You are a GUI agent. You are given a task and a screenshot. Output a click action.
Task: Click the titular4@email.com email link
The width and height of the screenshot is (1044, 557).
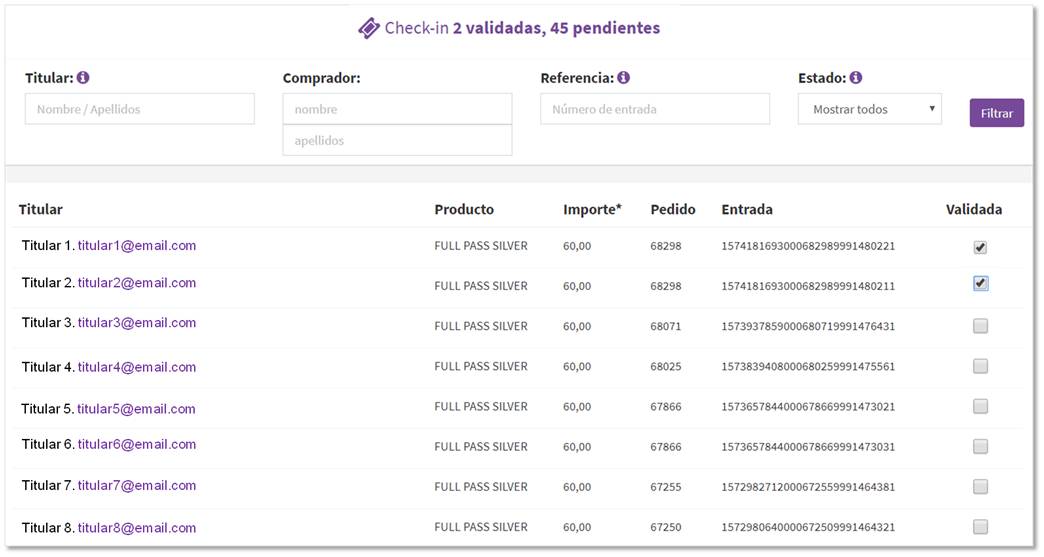point(137,367)
